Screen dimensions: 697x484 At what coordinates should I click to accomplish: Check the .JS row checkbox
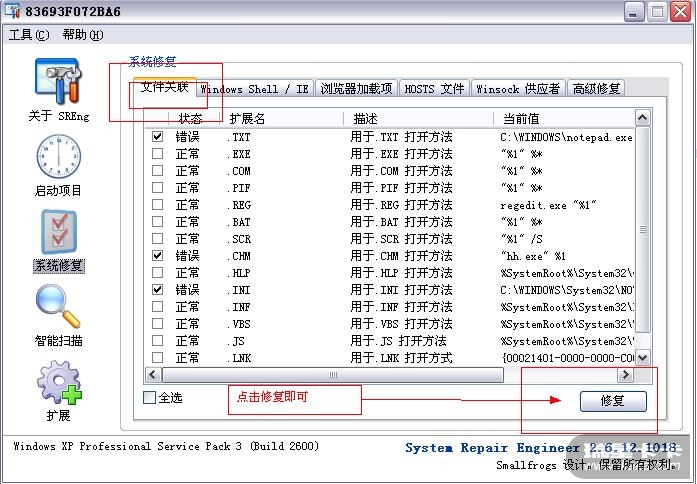[x=157, y=340]
